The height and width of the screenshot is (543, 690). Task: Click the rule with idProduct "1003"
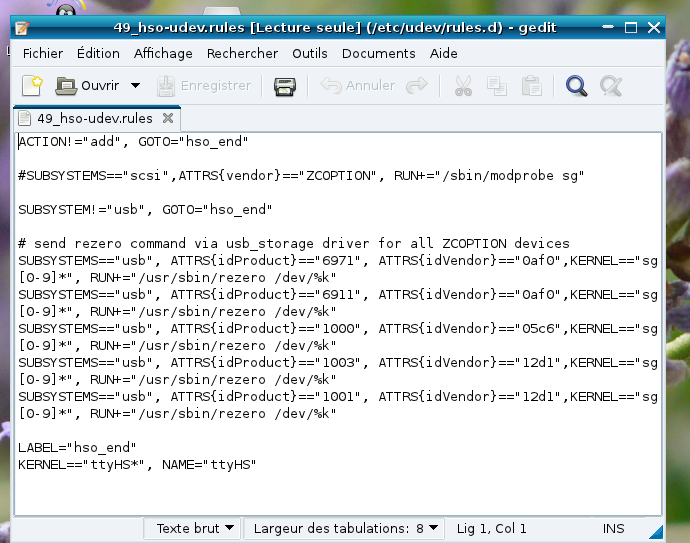click(338, 371)
